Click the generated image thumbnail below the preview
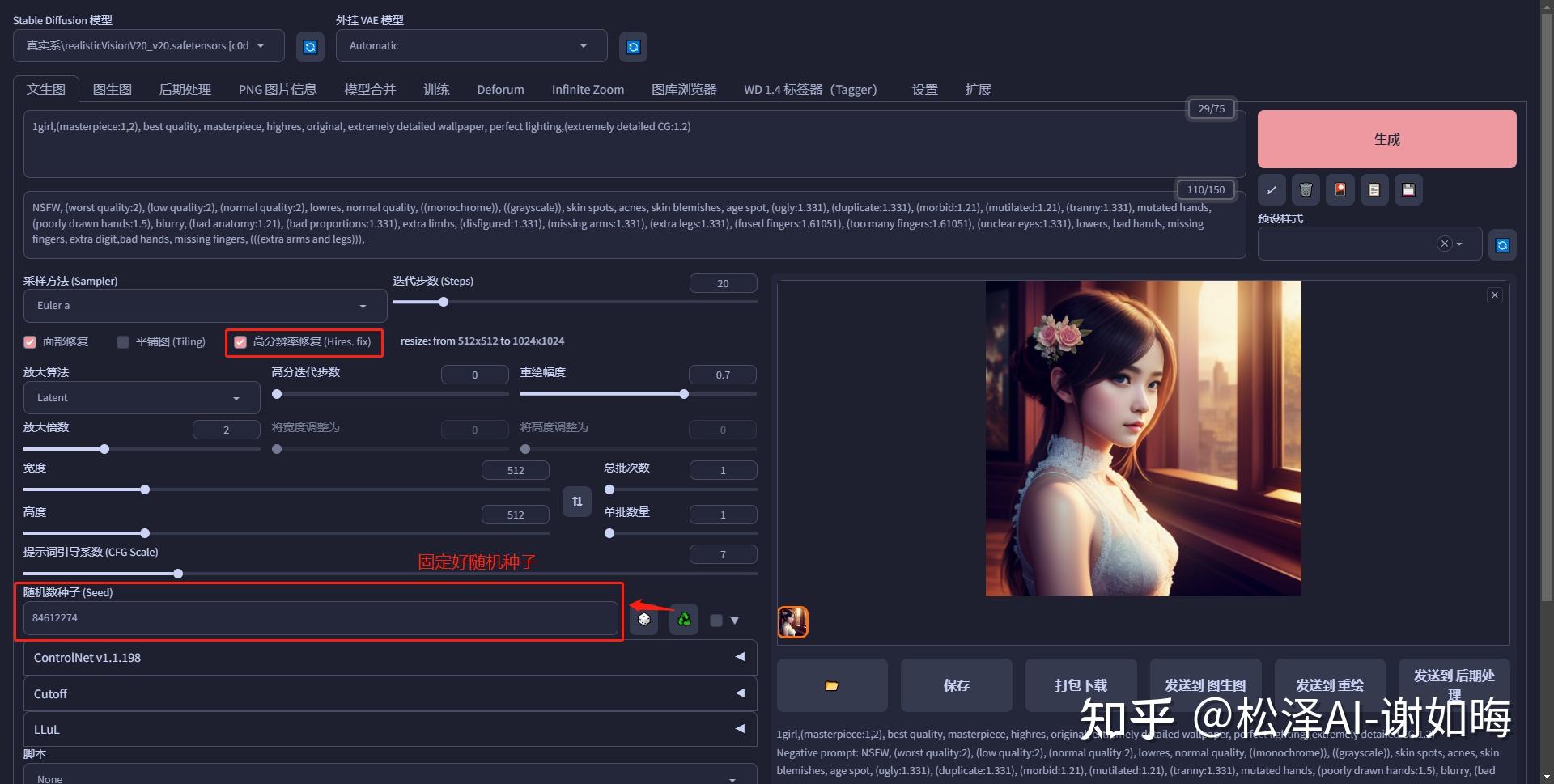This screenshot has height=784, width=1554. pos(792,621)
